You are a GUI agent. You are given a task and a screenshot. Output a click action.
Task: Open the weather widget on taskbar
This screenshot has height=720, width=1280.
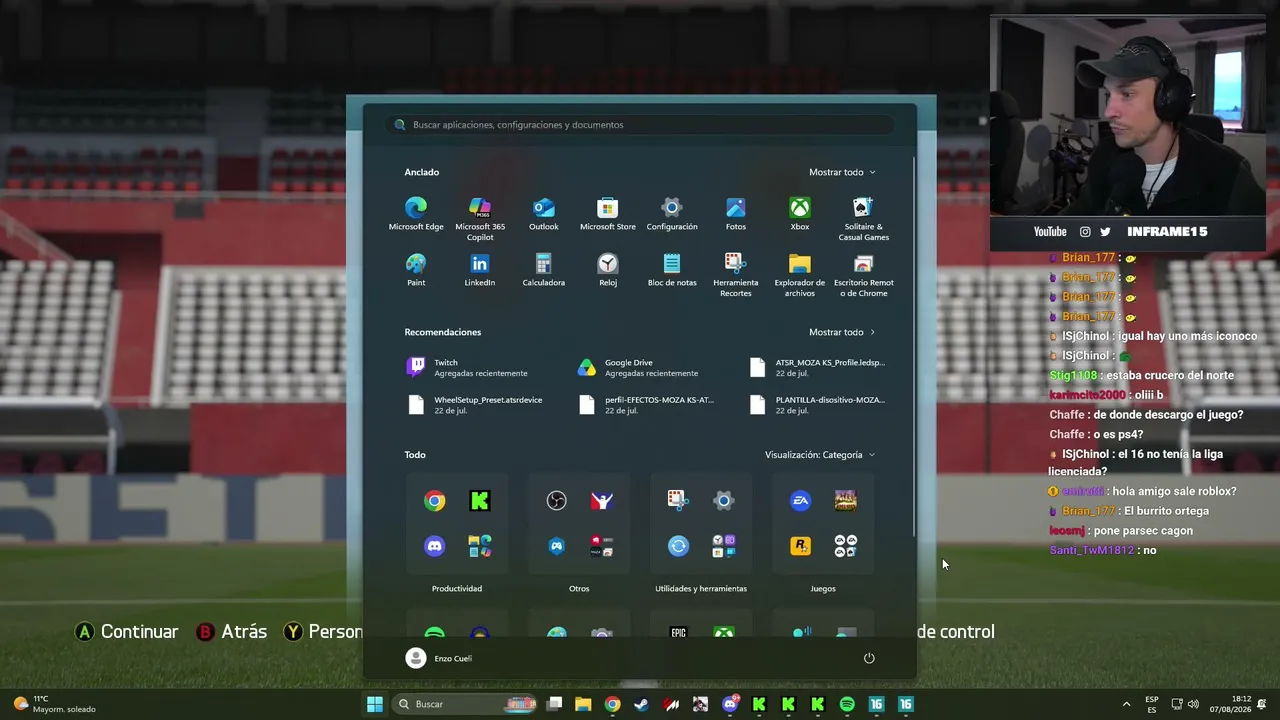tap(54, 704)
